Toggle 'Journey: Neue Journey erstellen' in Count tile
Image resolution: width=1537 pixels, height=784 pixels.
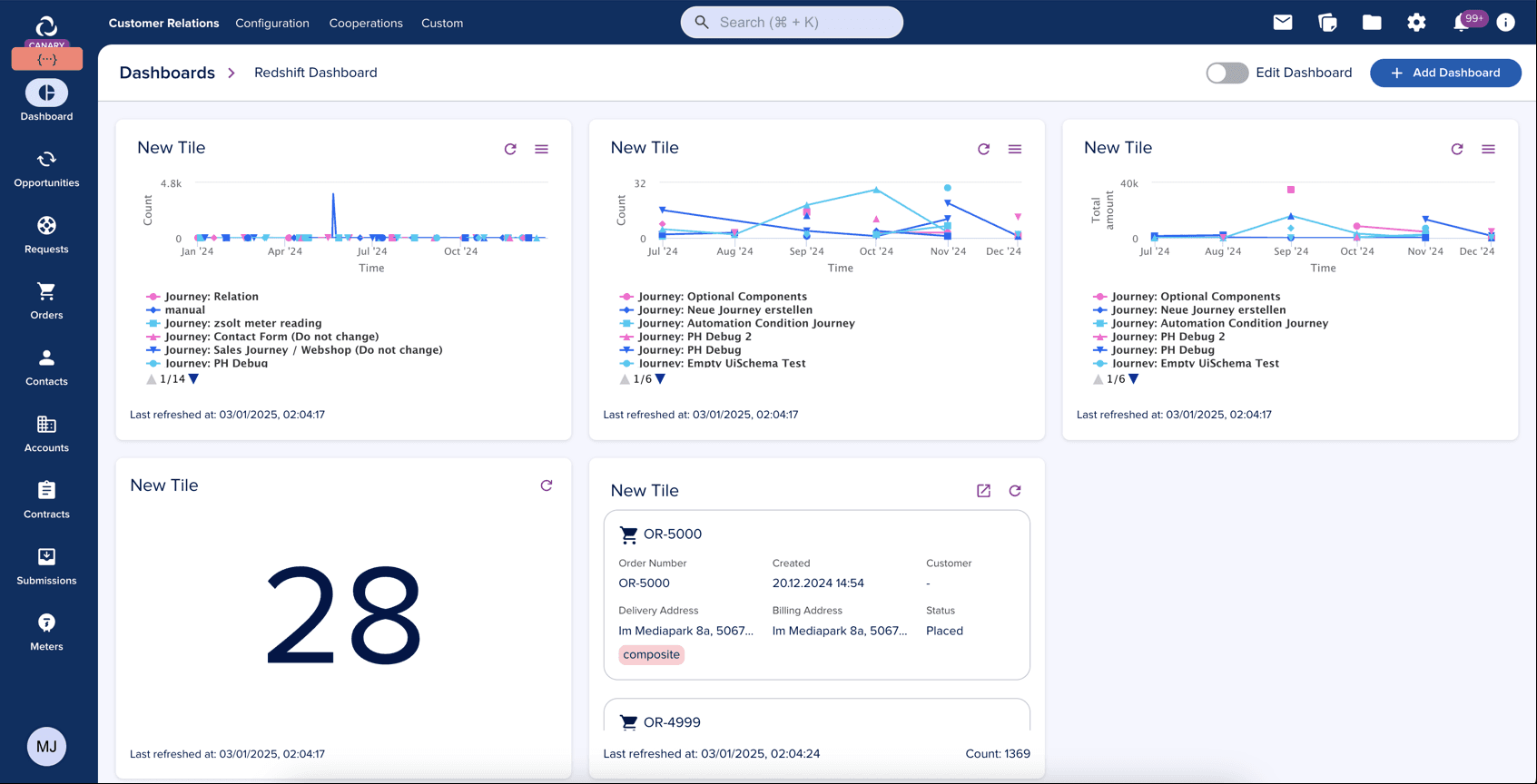pos(715,310)
